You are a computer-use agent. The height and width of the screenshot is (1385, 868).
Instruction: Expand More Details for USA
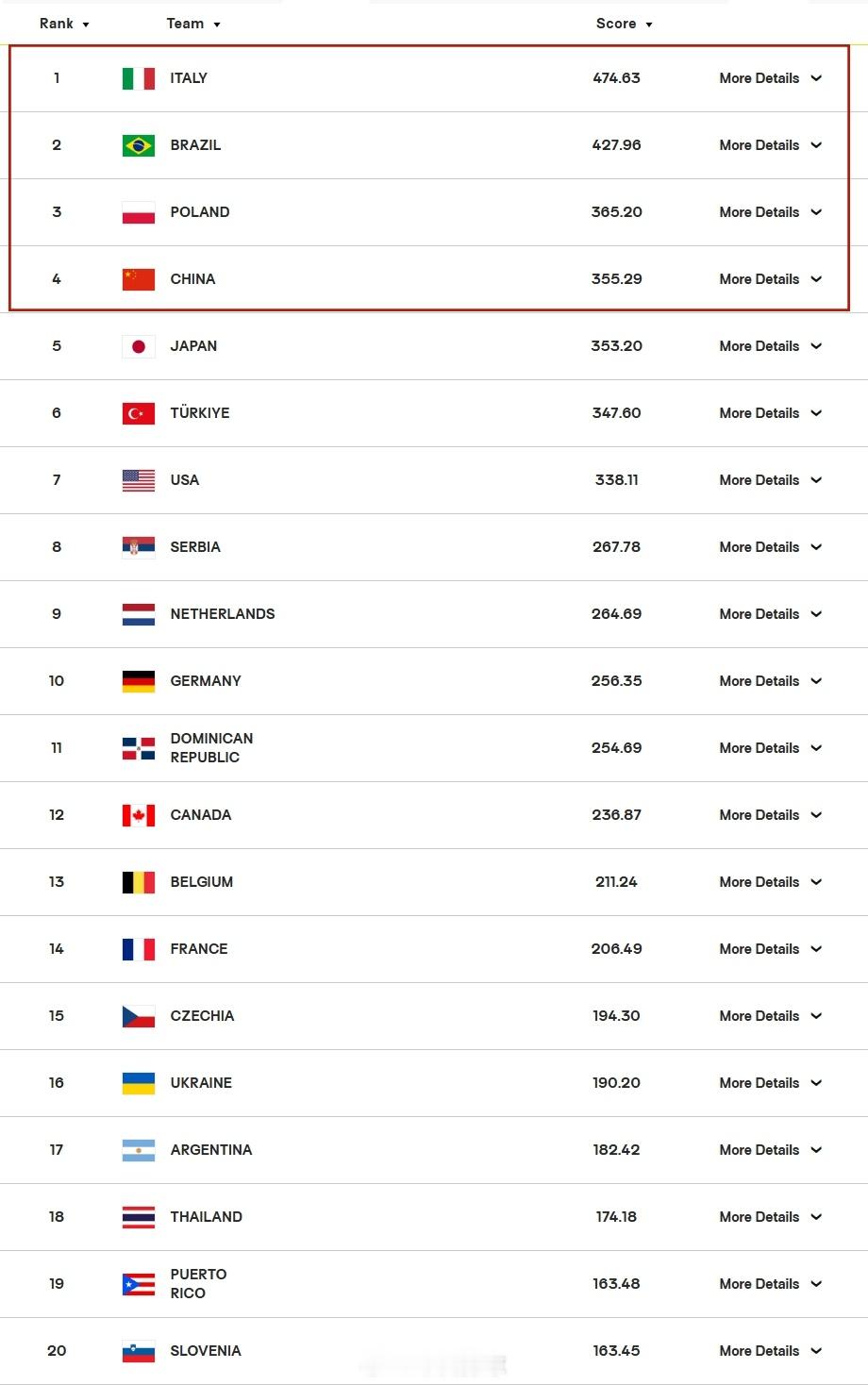pyautogui.click(x=771, y=480)
